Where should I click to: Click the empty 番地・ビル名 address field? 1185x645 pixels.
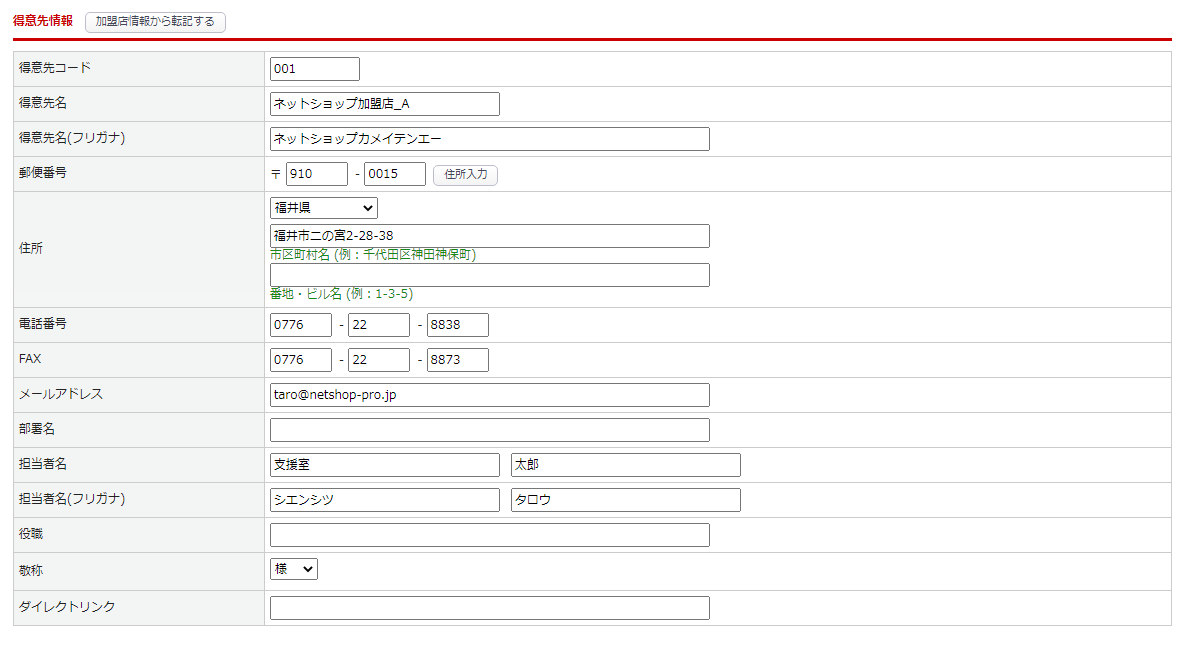point(489,275)
